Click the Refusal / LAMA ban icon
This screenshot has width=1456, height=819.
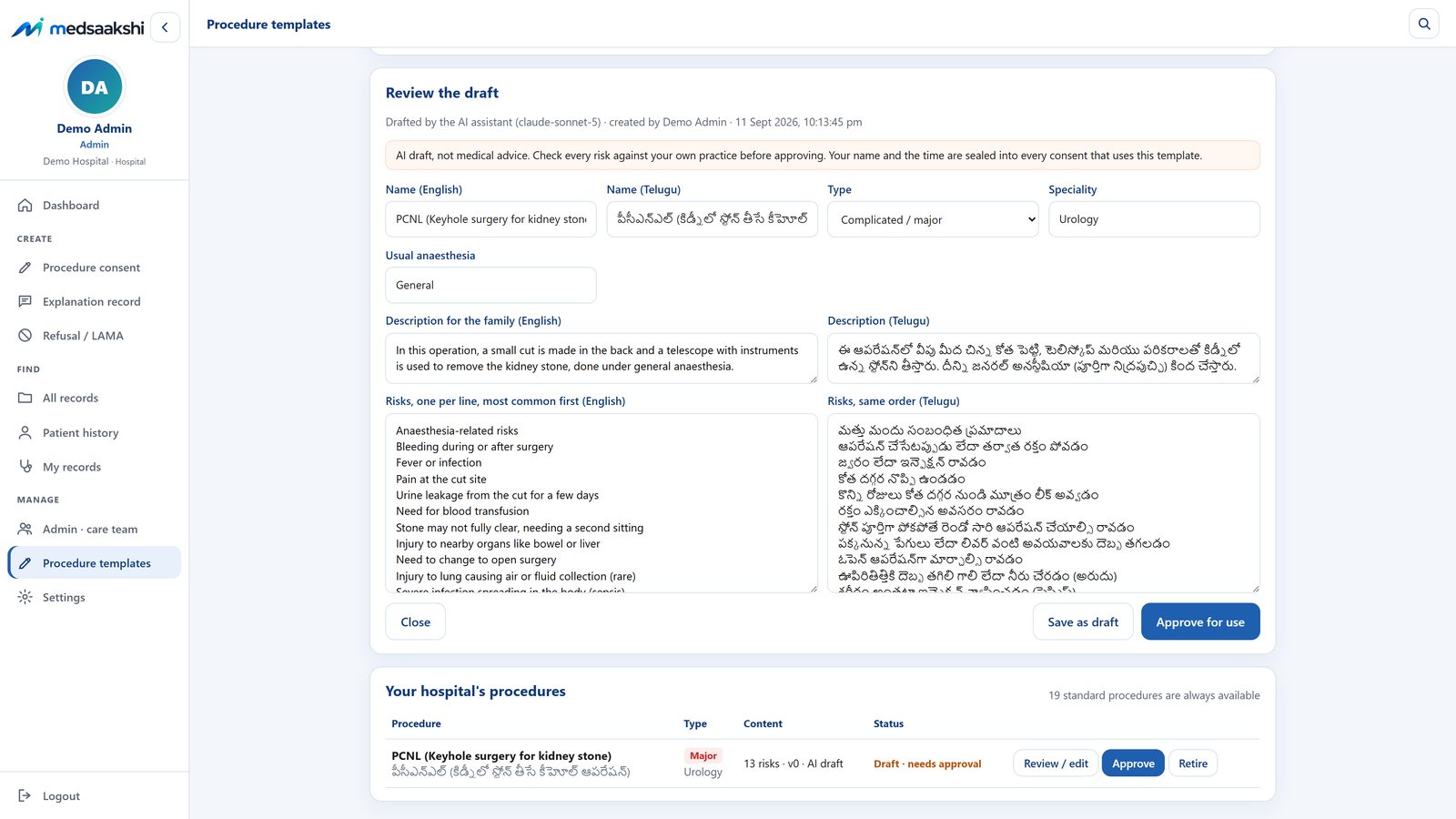tap(25, 336)
